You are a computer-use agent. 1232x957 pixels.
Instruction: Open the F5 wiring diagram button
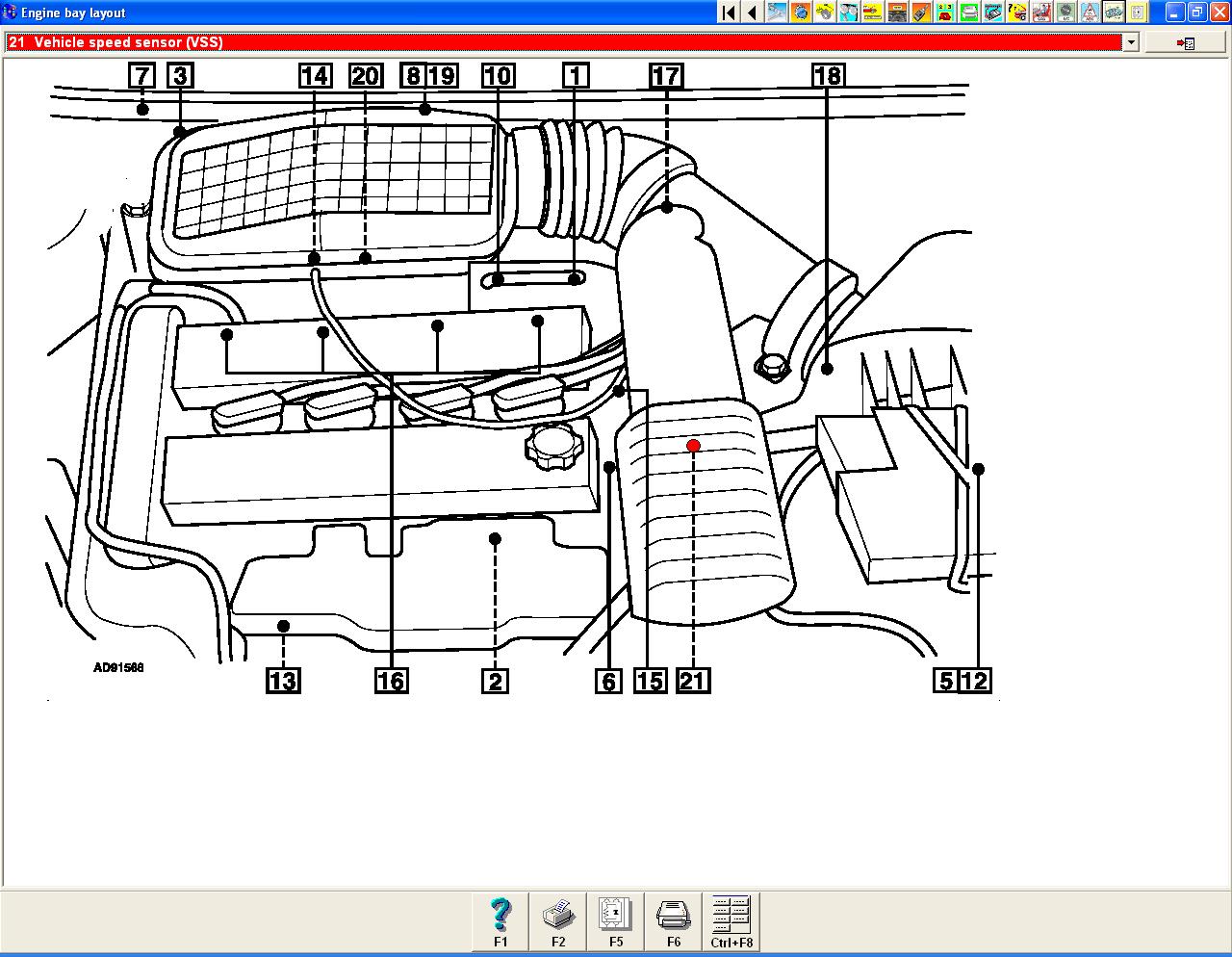[615, 921]
